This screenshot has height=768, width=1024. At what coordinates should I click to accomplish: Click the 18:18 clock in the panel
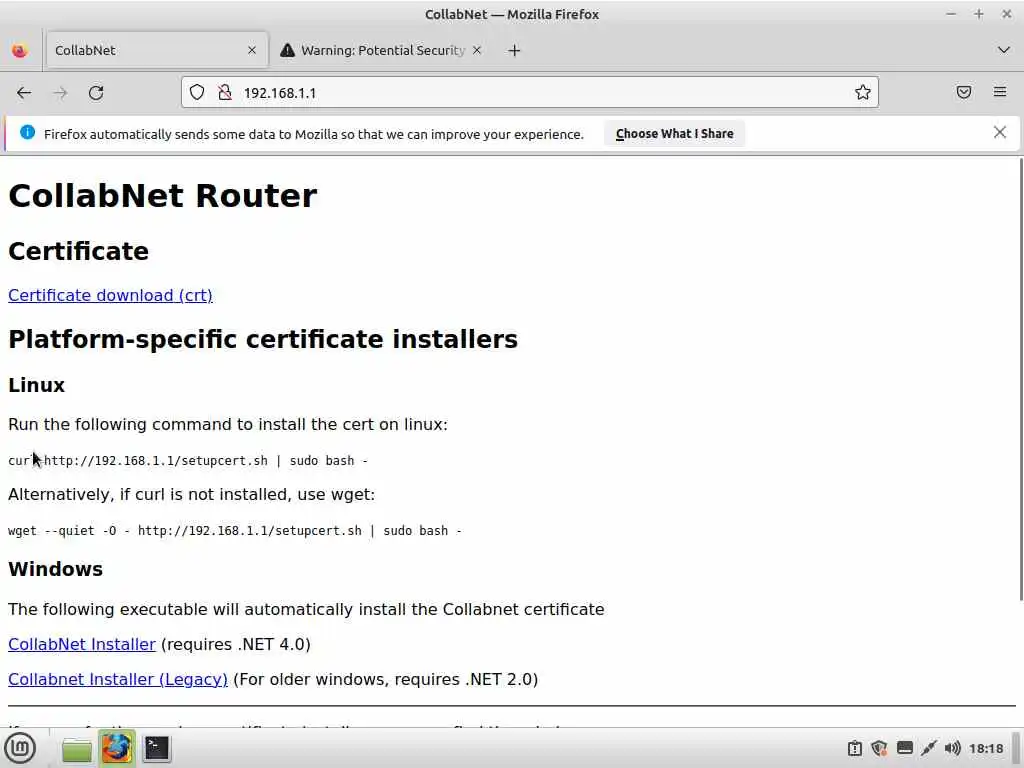click(x=985, y=748)
